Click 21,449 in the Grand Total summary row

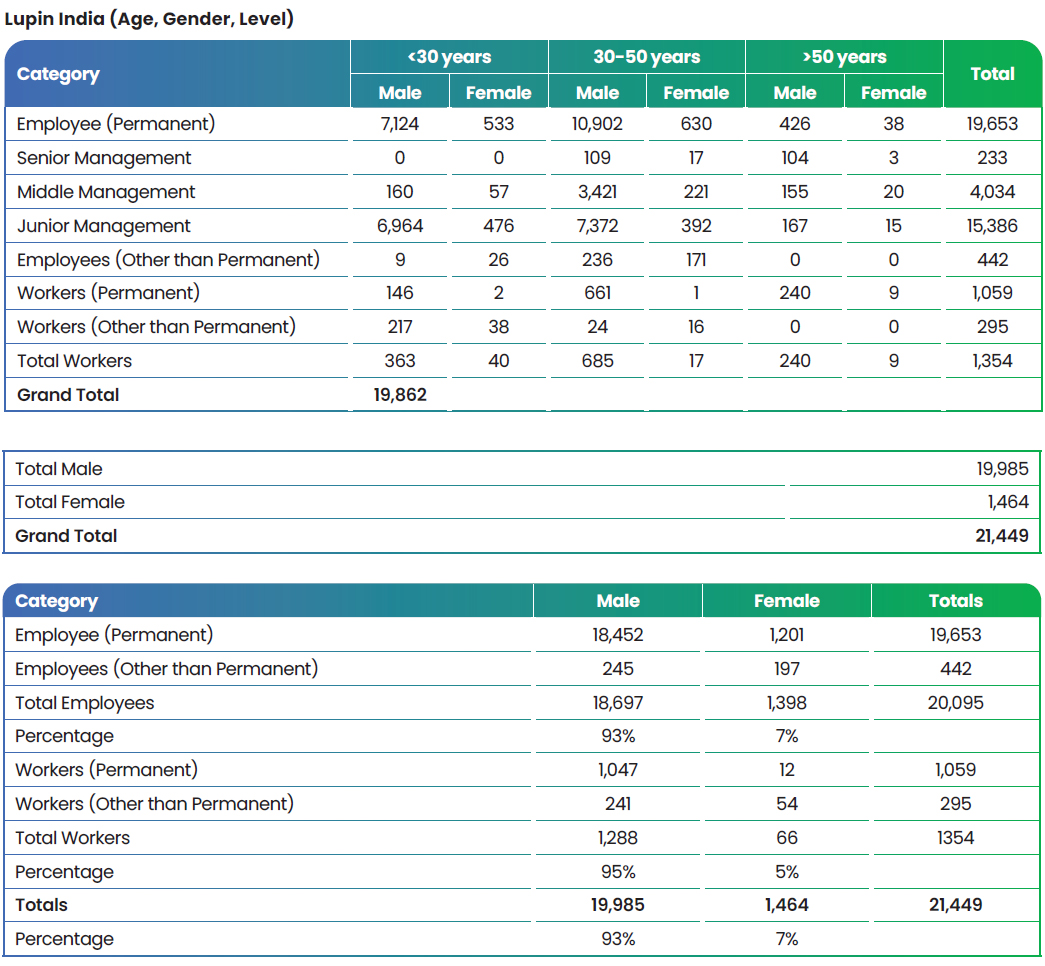pos(1002,536)
